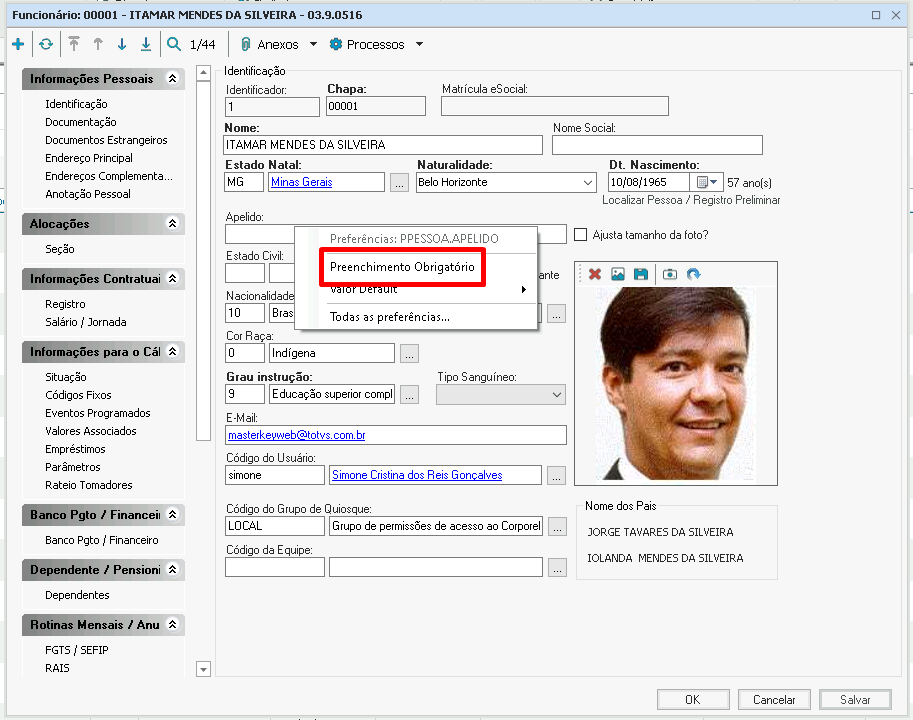Go to previous record up arrow
This screenshot has width=913, height=720.
[x=98, y=44]
